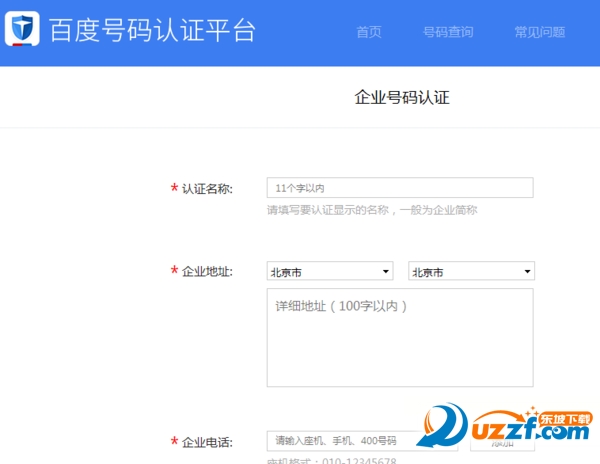Viewport: 600px width, 464px height.
Task: Open the 号码查询 navigation item
Action: tap(448, 32)
